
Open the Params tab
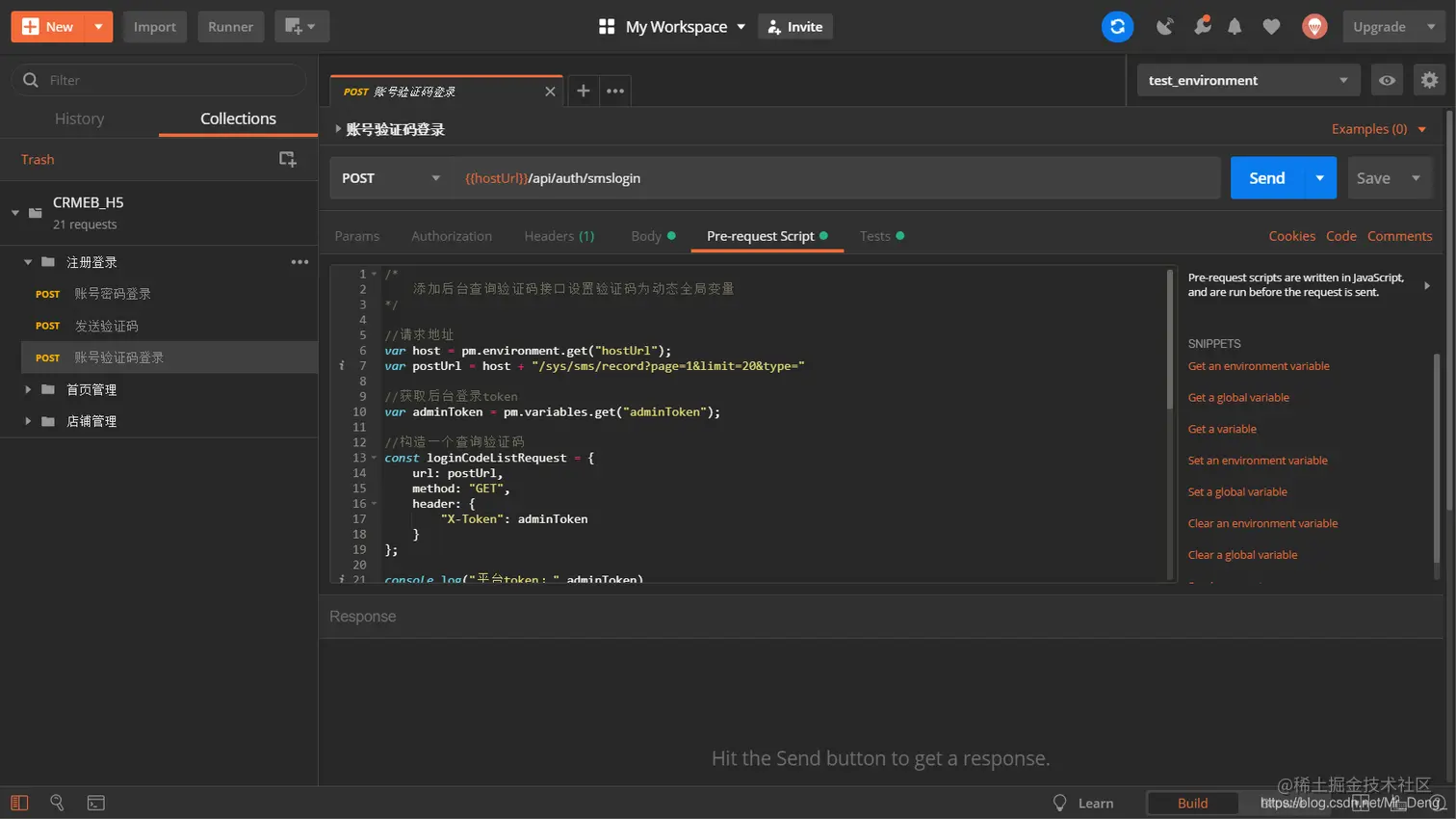(357, 236)
